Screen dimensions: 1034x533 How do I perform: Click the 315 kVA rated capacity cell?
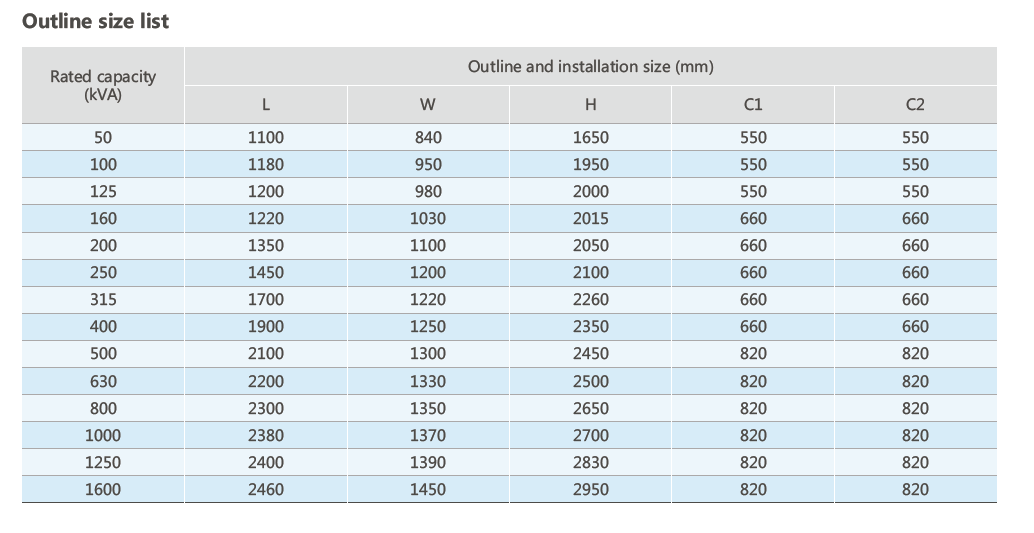103,300
